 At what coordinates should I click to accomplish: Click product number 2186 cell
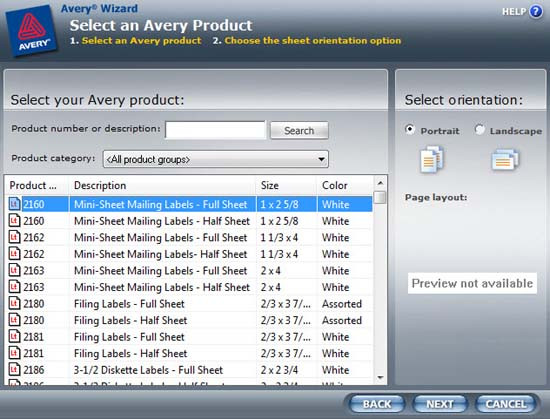tap(34, 370)
